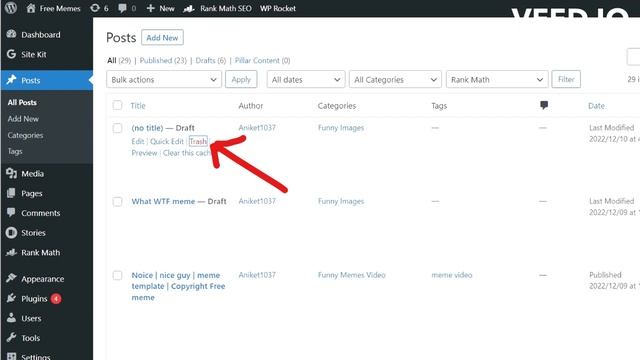The height and width of the screenshot is (360, 640).
Task: Open All Posts submenu item
Action: 22,102
